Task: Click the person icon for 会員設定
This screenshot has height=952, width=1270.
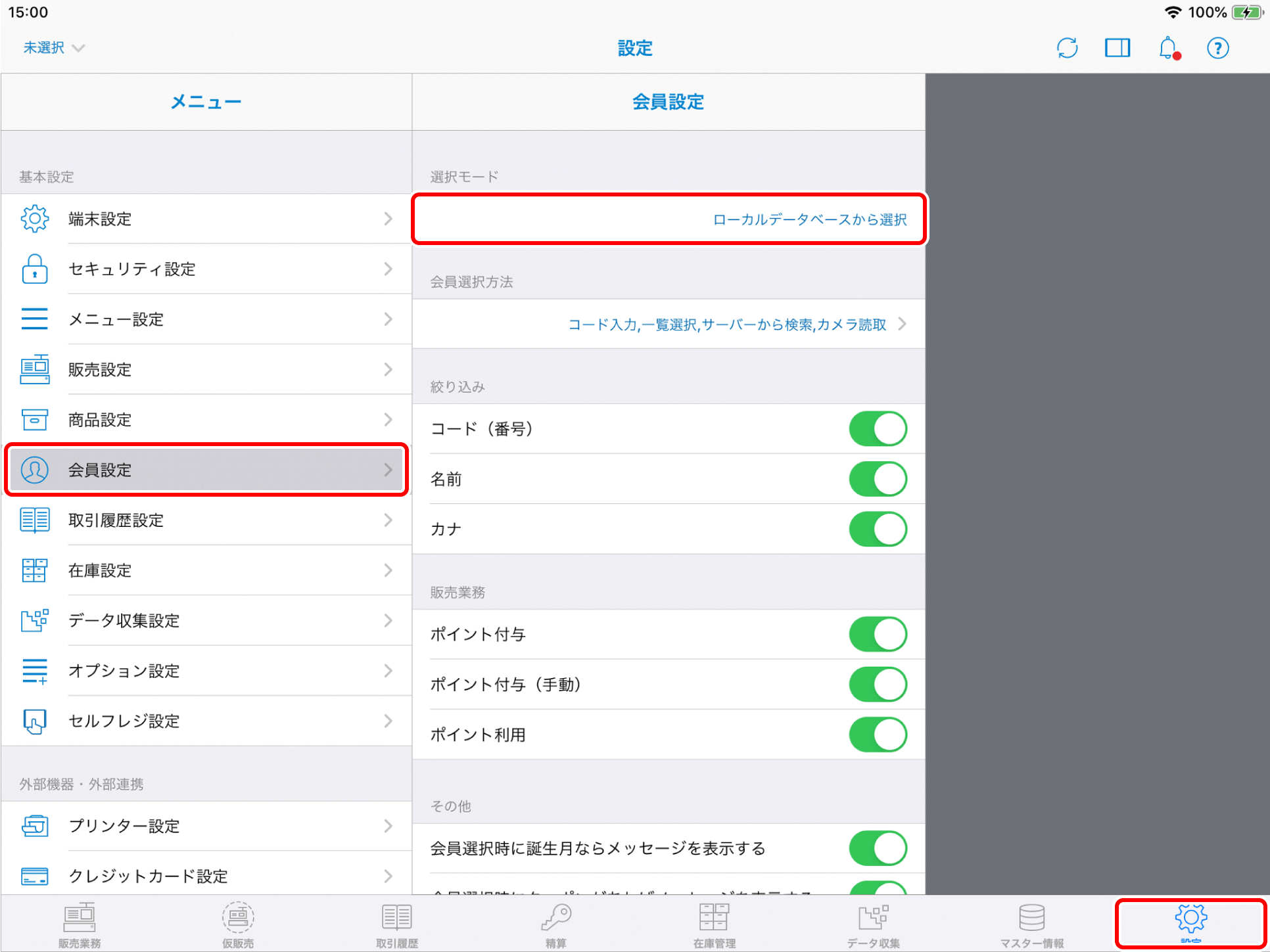Action: click(x=35, y=470)
